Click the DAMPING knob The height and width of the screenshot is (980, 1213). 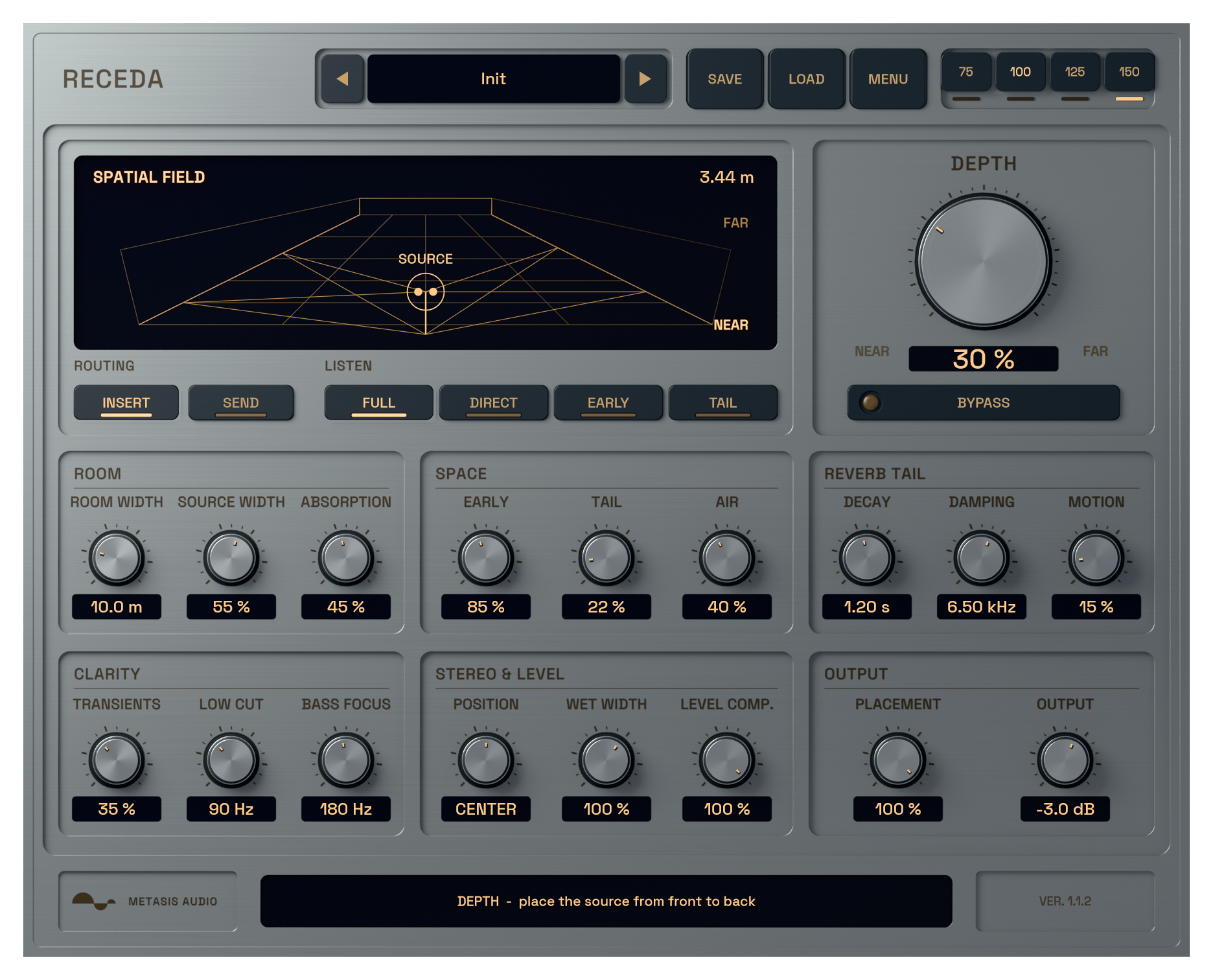(982, 558)
